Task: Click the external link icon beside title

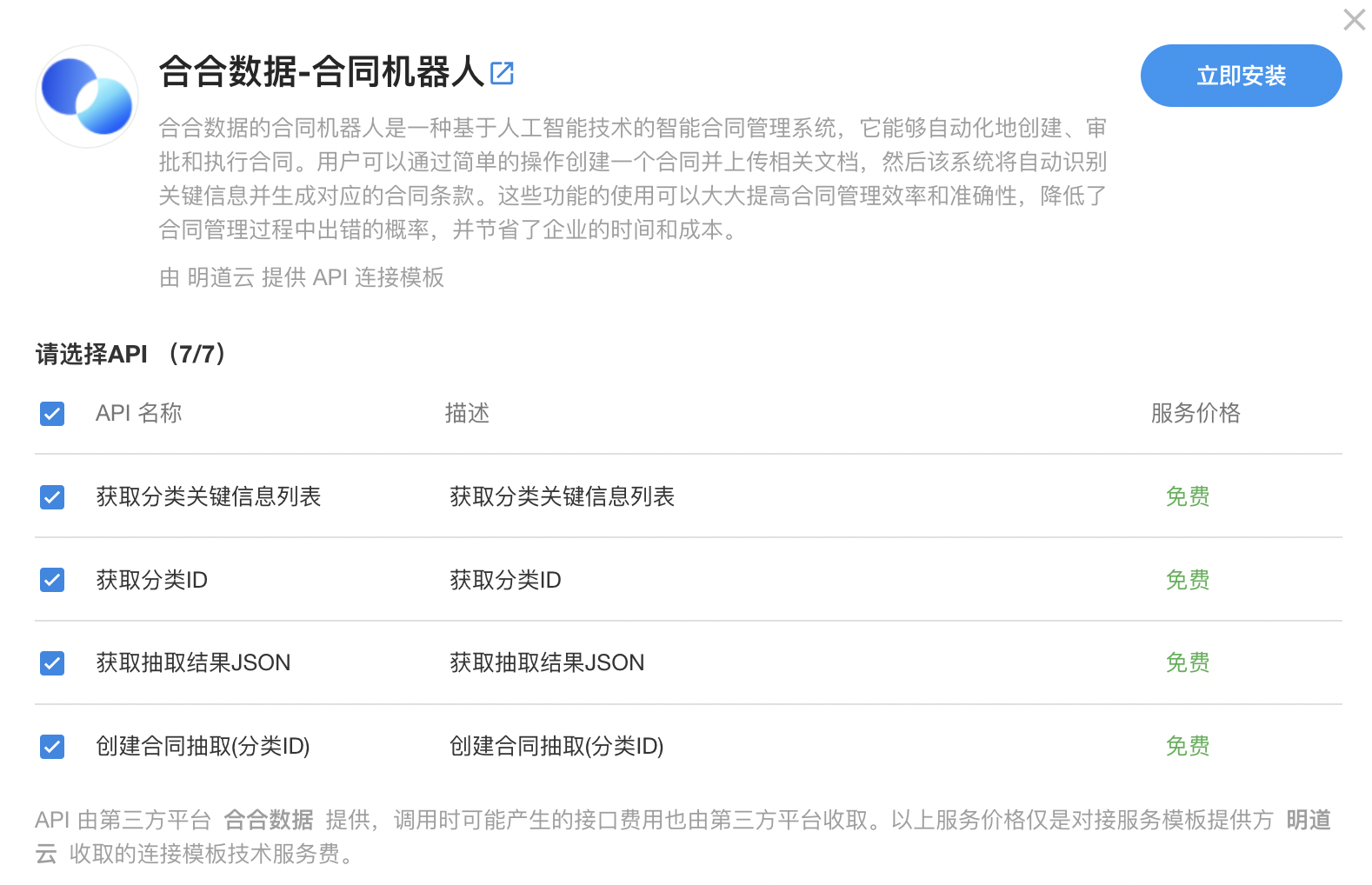Action: tap(502, 73)
